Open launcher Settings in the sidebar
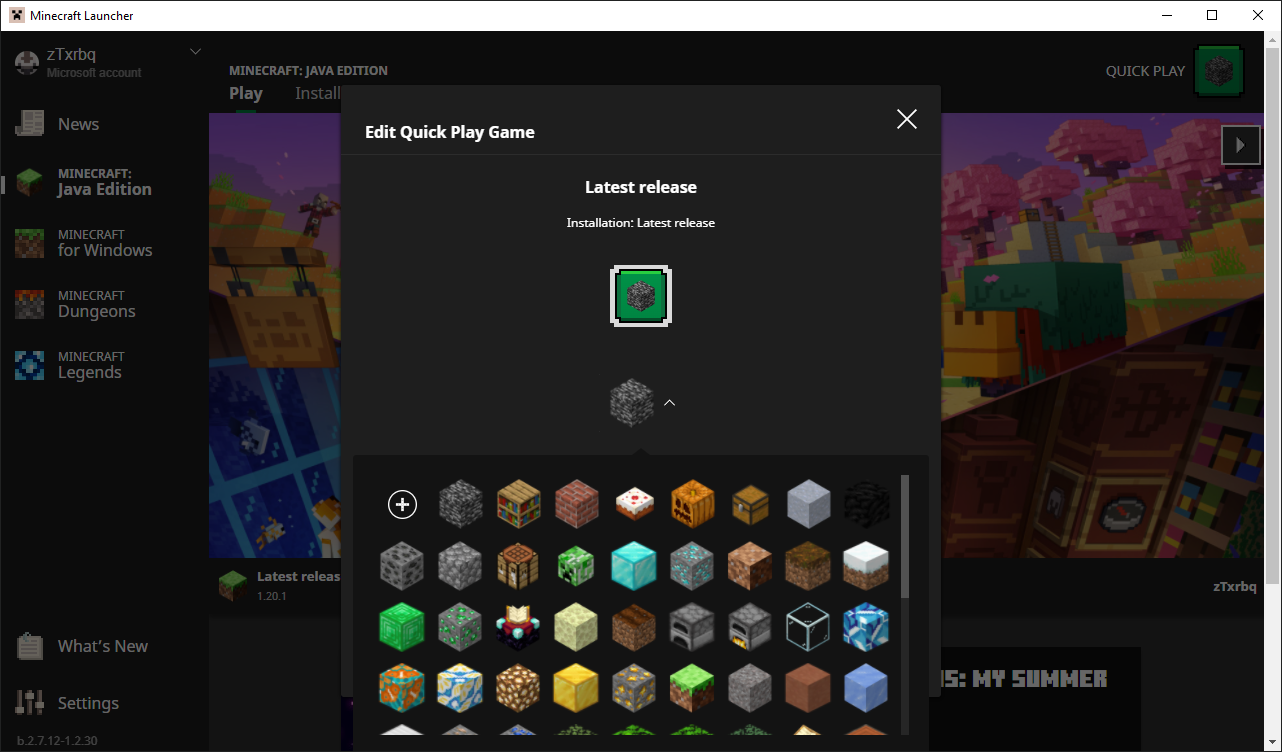This screenshot has height=752, width=1282. pos(104,703)
